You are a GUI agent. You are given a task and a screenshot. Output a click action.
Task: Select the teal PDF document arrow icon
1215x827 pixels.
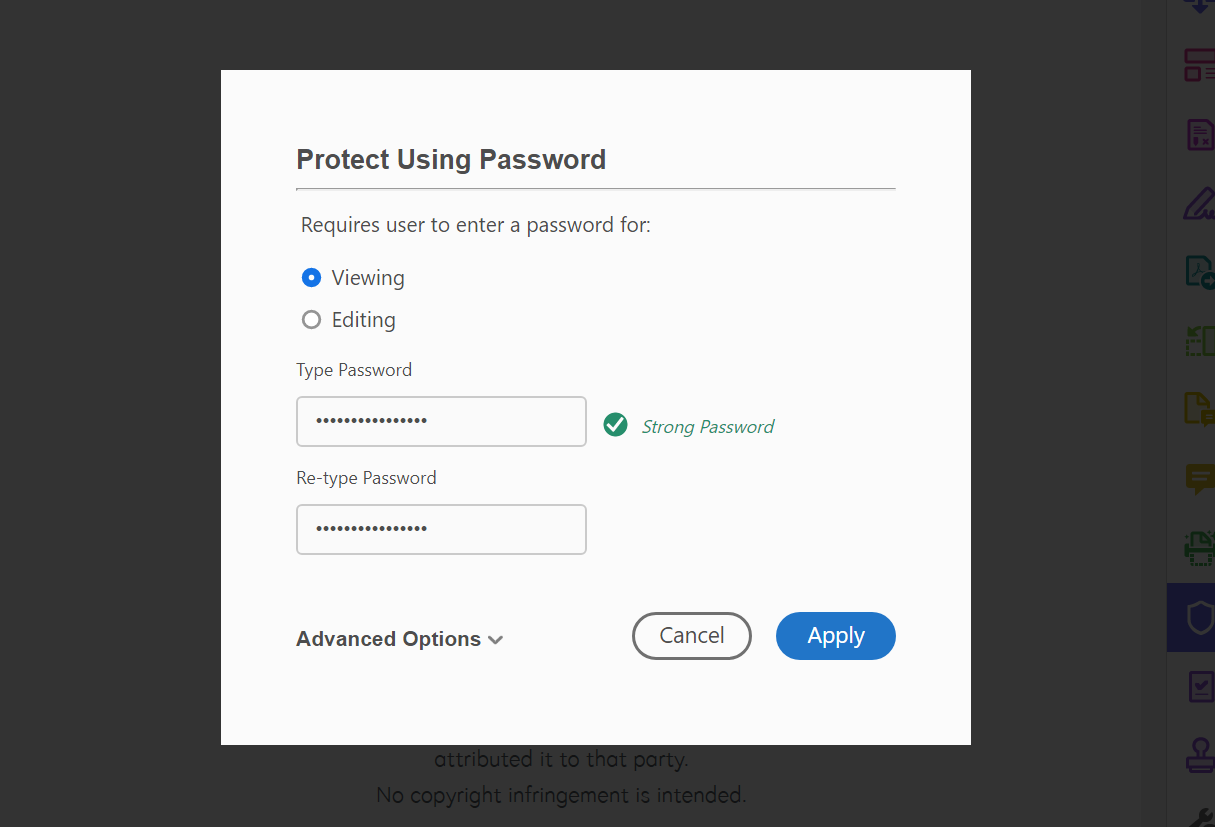pos(1199,271)
